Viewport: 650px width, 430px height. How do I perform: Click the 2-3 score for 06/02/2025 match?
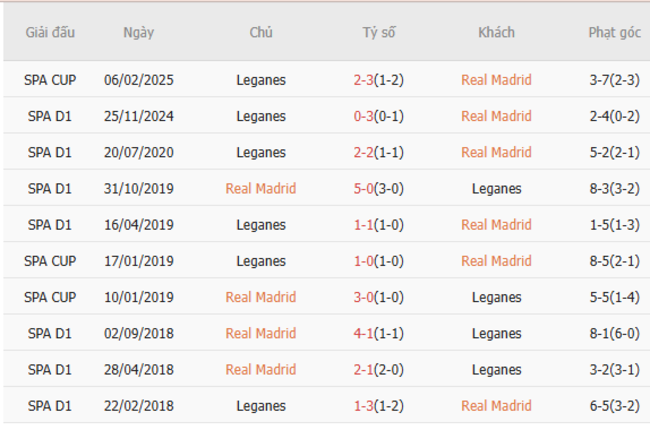tap(363, 80)
